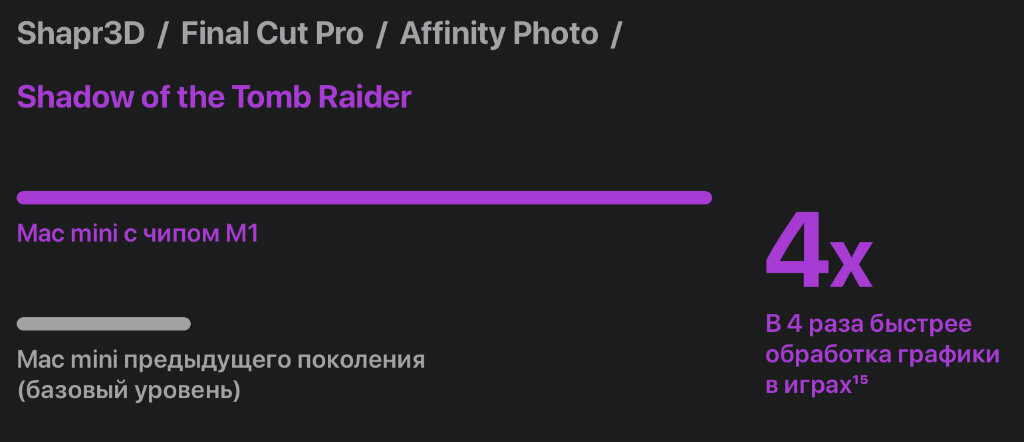Select the Final Cut Pro tab

tap(272, 33)
